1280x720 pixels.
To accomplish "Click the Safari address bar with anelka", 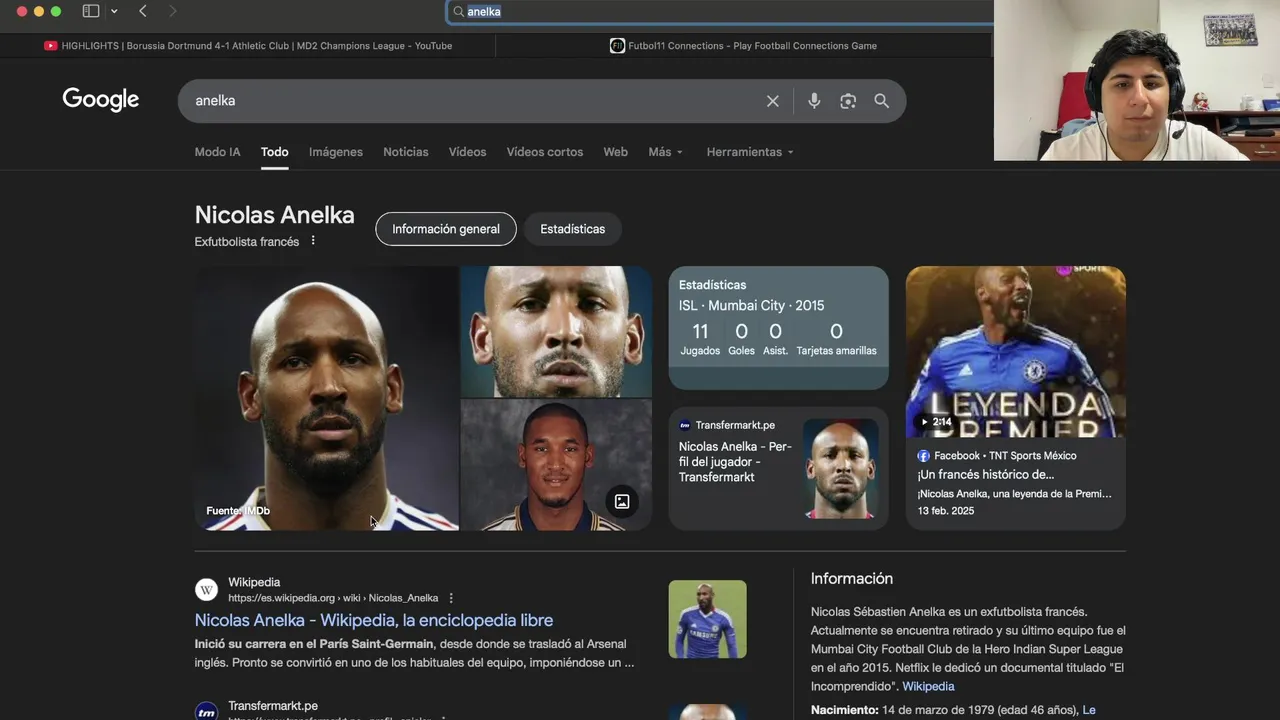I will pos(720,11).
